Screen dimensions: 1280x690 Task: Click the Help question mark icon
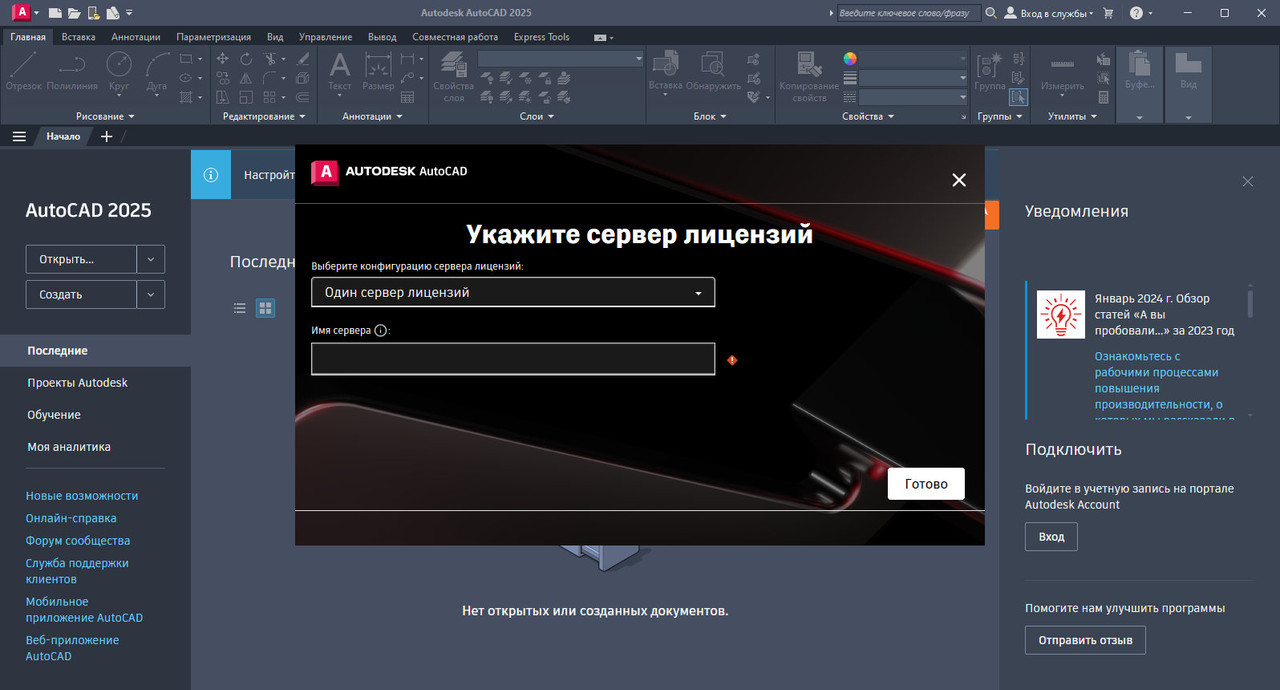click(x=1136, y=13)
